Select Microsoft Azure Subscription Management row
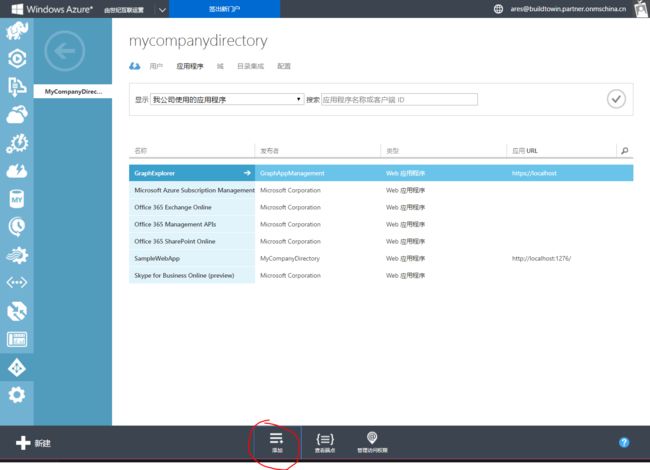The image size is (650, 470). [381, 190]
